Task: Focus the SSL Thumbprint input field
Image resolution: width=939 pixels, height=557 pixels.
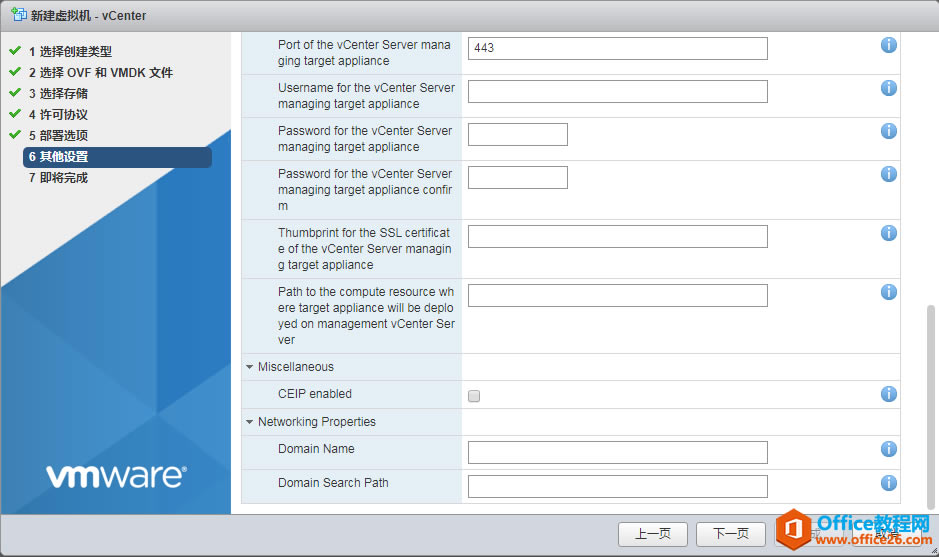Action: 617,237
